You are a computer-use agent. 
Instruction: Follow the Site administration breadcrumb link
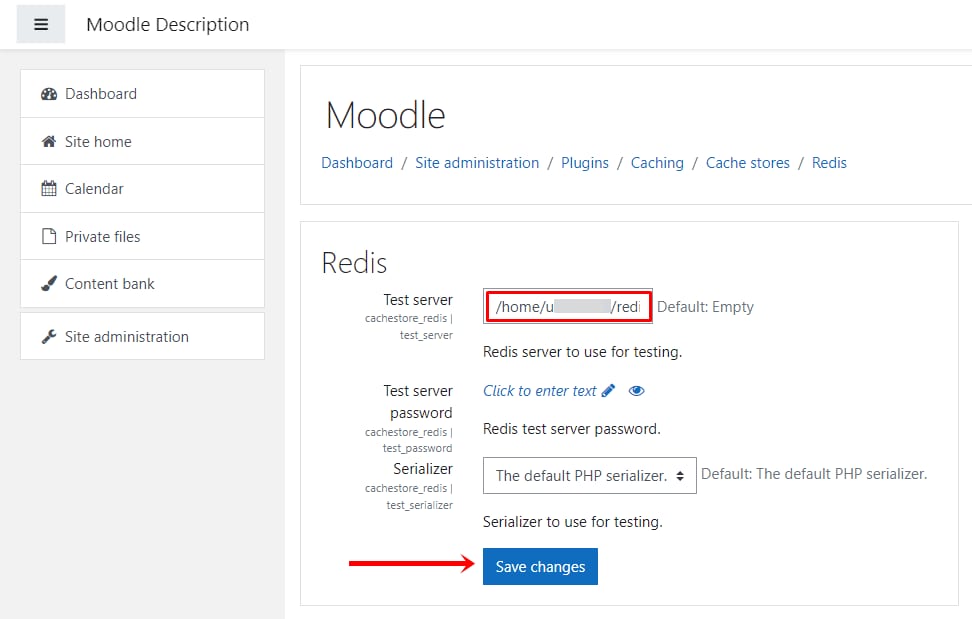click(477, 163)
